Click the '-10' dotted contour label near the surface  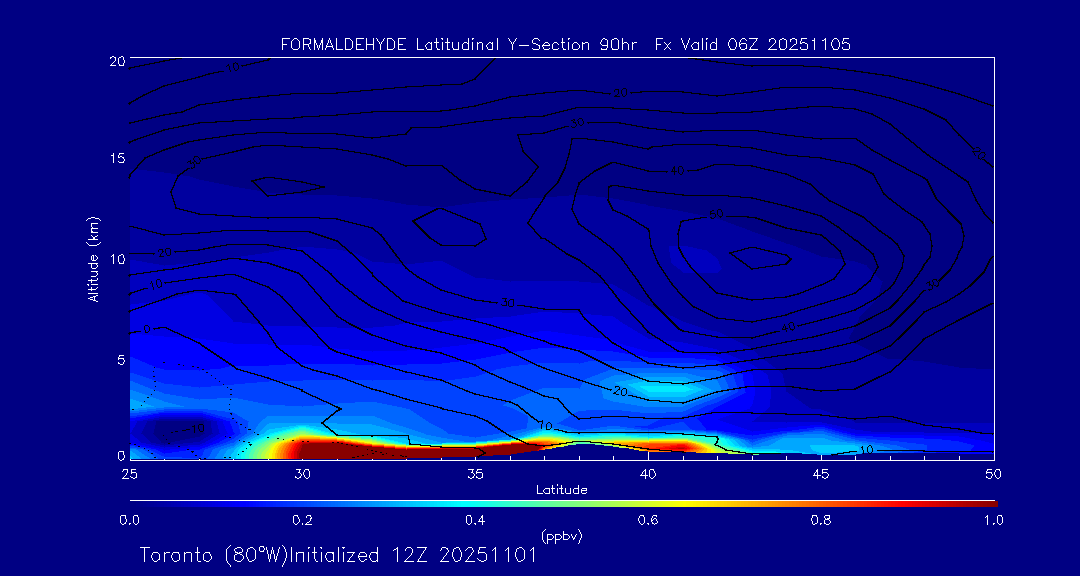tap(195, 429)
